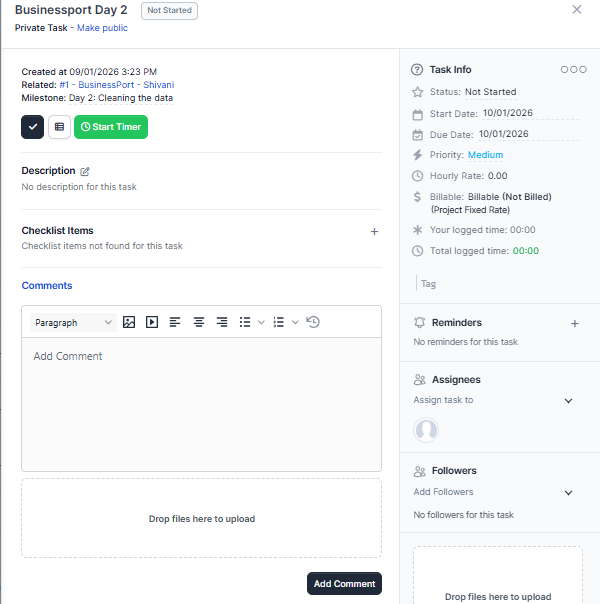Toggle numbered list formatting
This screenshot has height=604, width=600.
[279, 322]
